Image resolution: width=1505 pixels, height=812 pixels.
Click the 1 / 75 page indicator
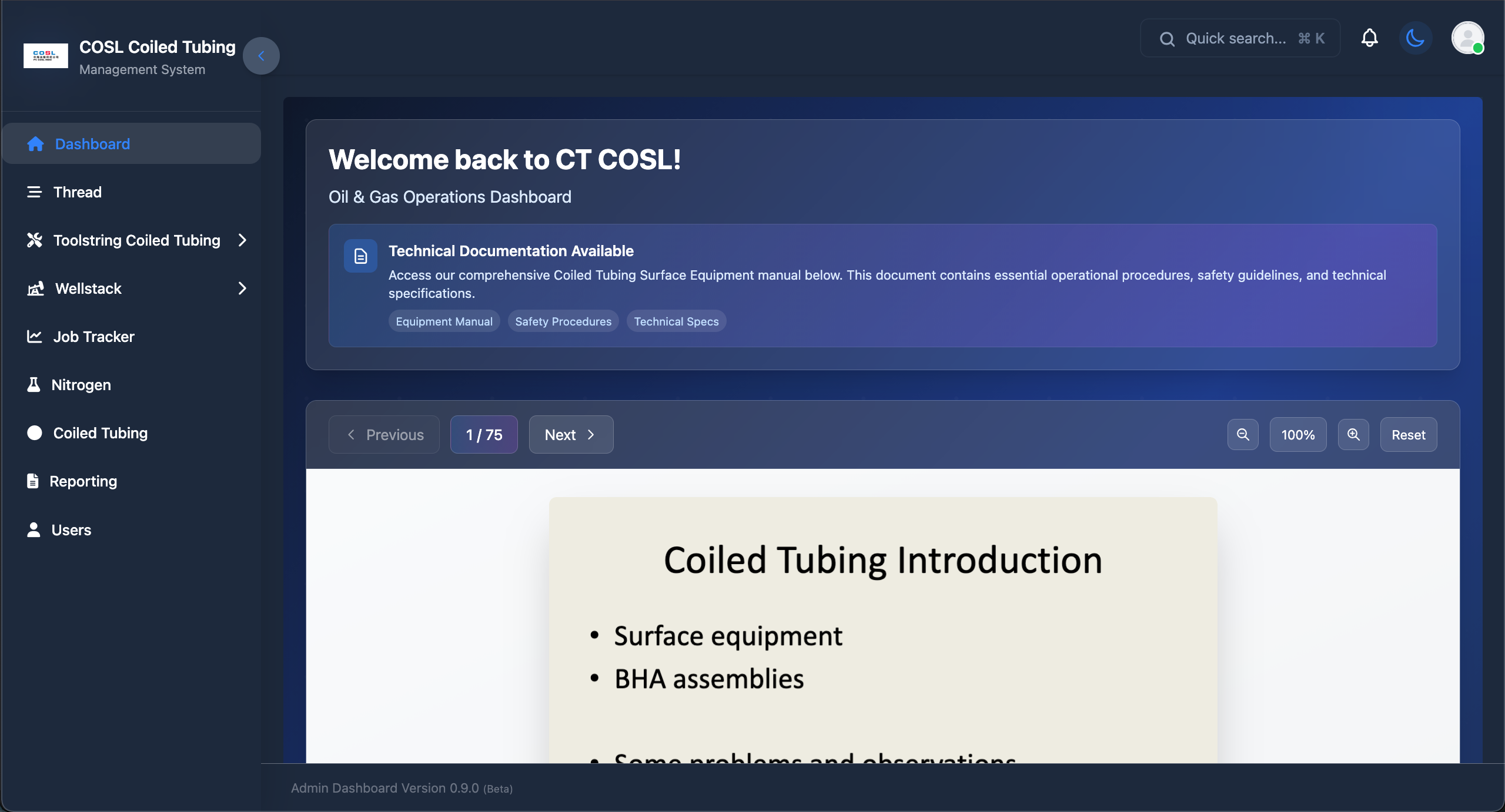[x=484, y=435]
